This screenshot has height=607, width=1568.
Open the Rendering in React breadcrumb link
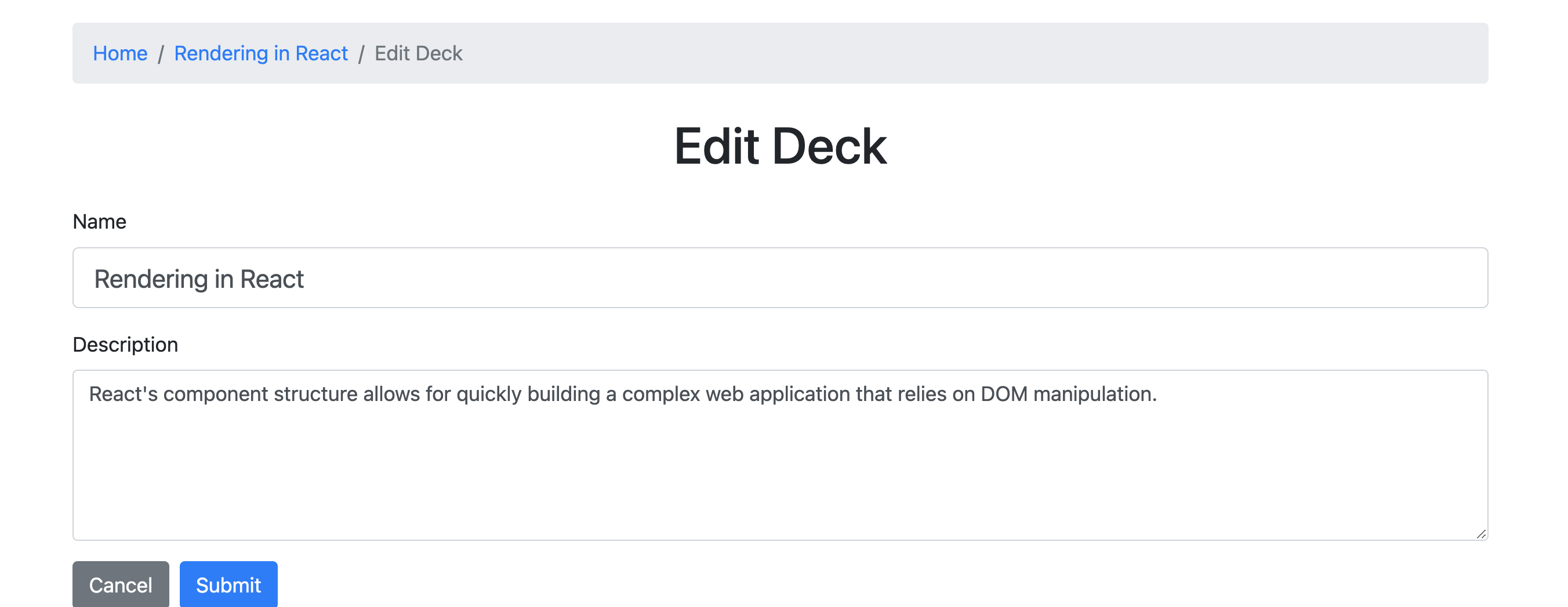[260, 53]
